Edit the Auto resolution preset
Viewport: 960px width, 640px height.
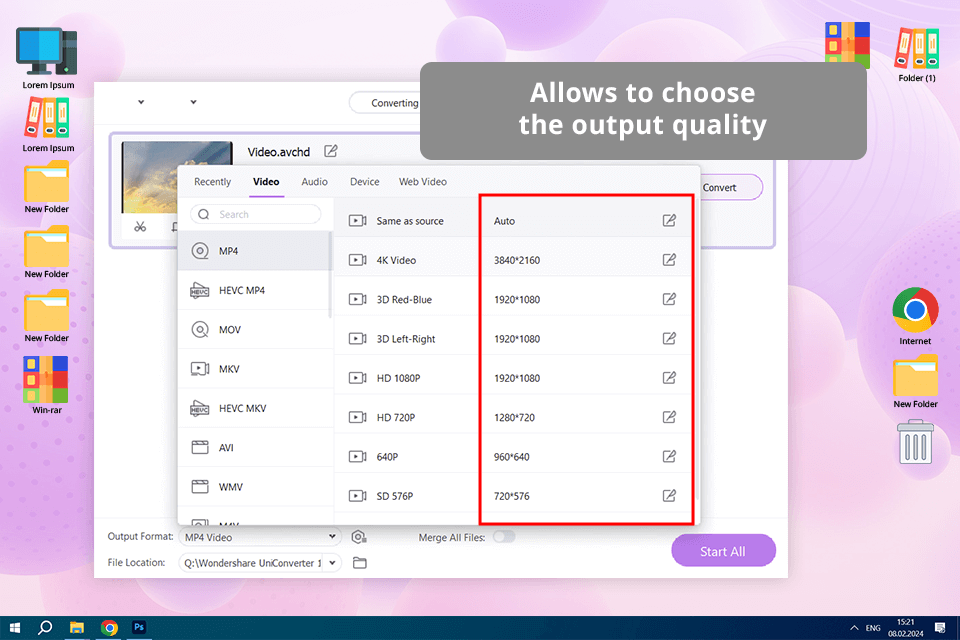[669, 220]
